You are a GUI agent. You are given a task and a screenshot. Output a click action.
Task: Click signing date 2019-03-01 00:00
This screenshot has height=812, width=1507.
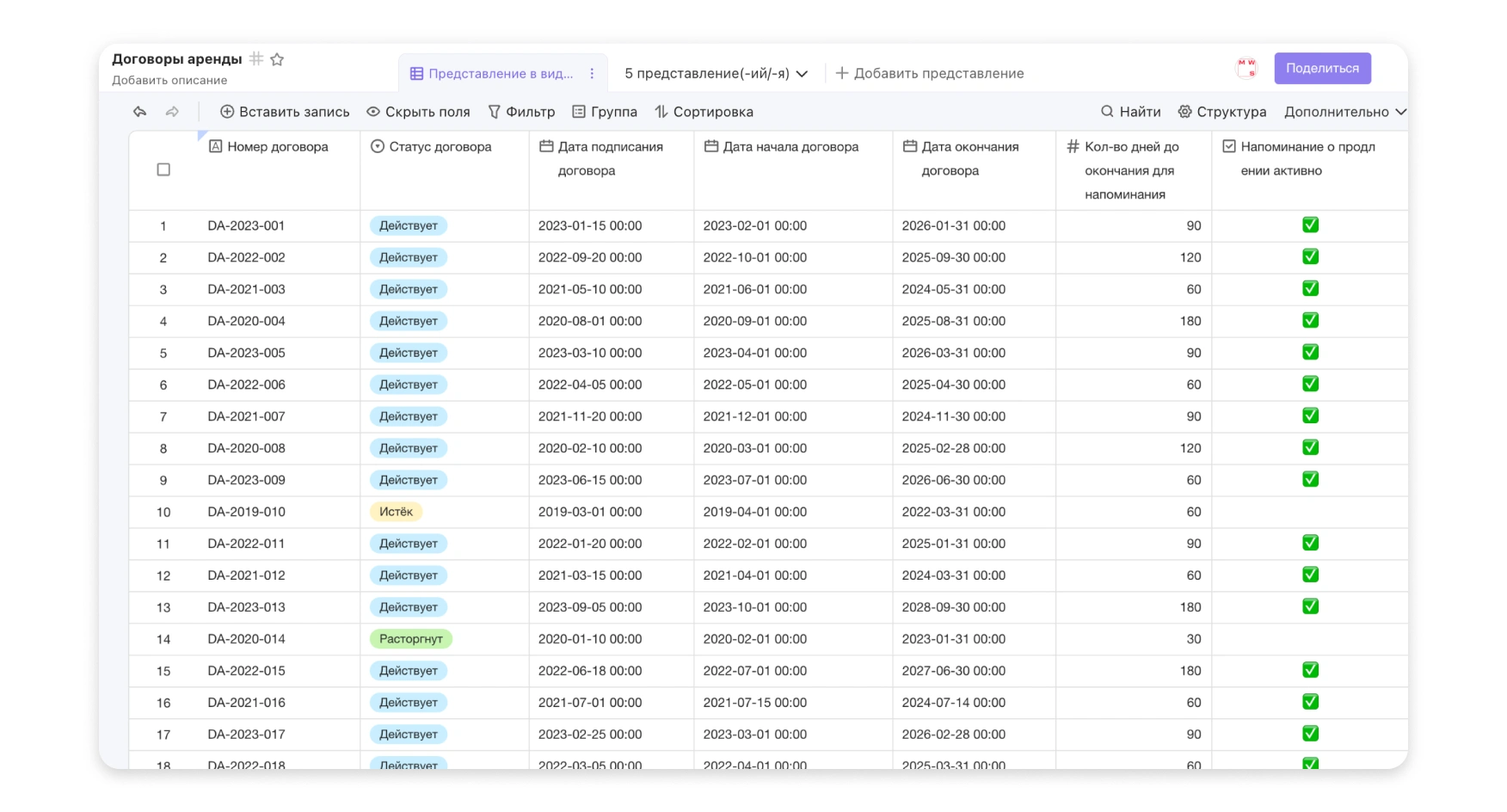tap(590, 512)
